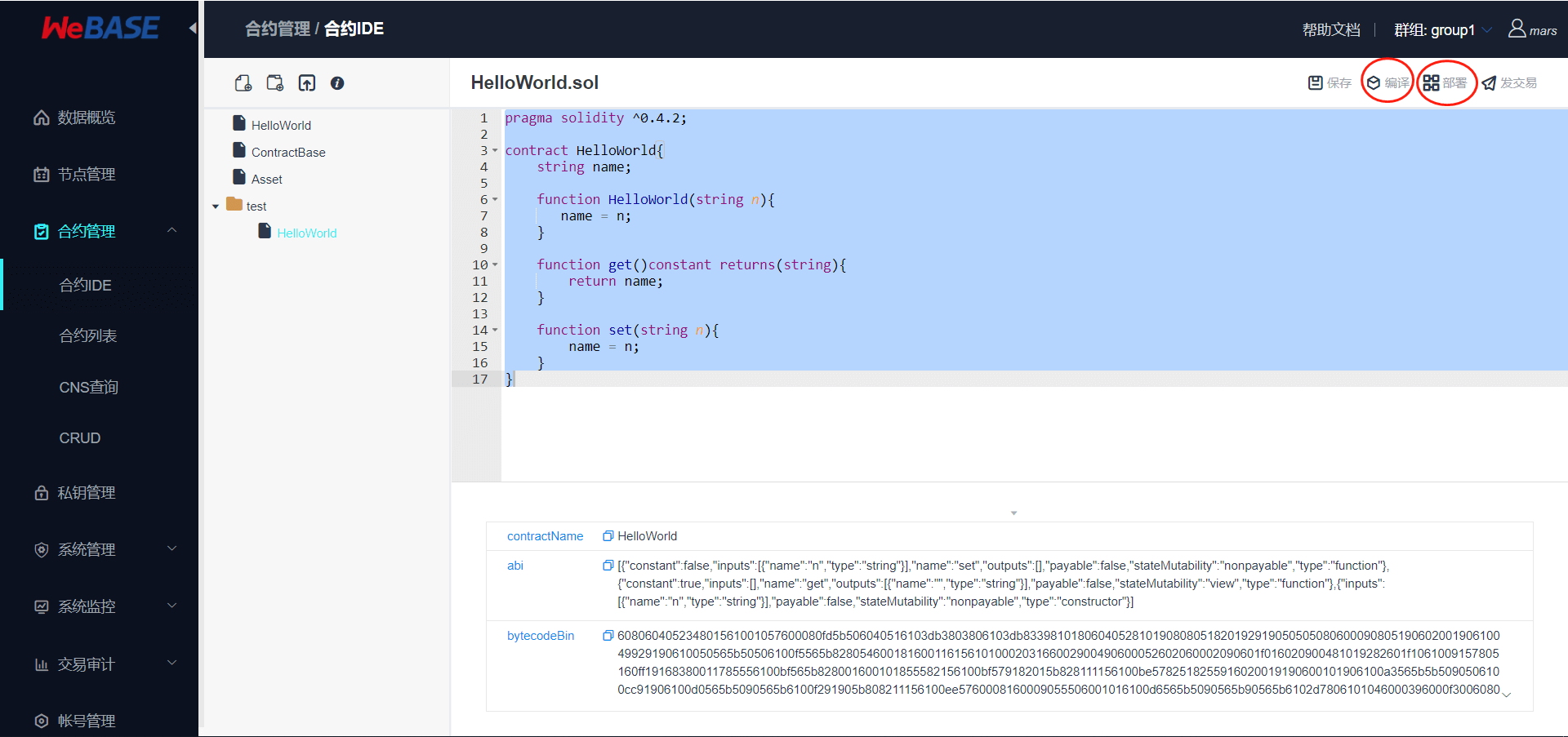Open the CRUD menu entry

[x=79, y=438]
